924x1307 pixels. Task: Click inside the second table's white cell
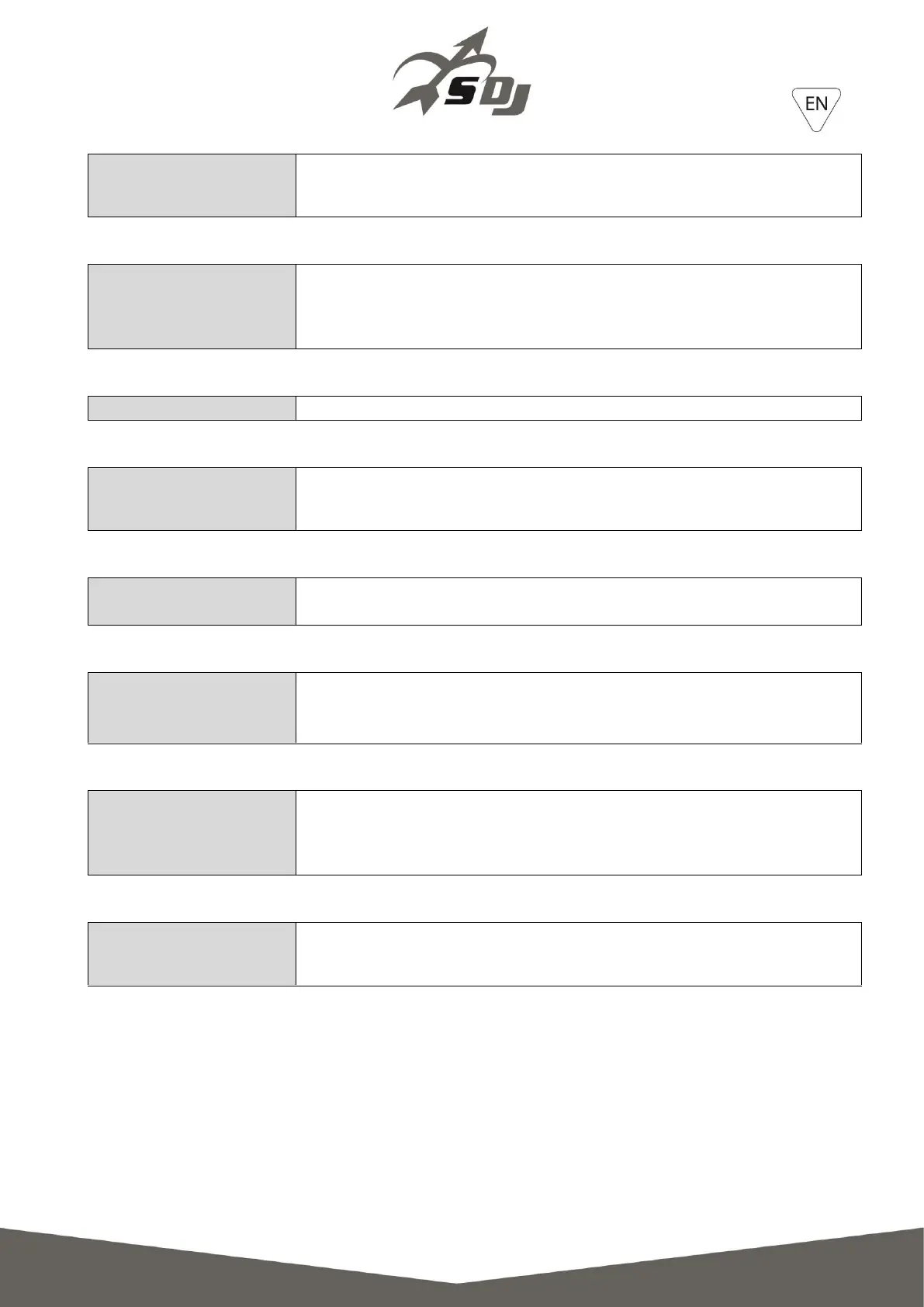(x=578, y=307)
